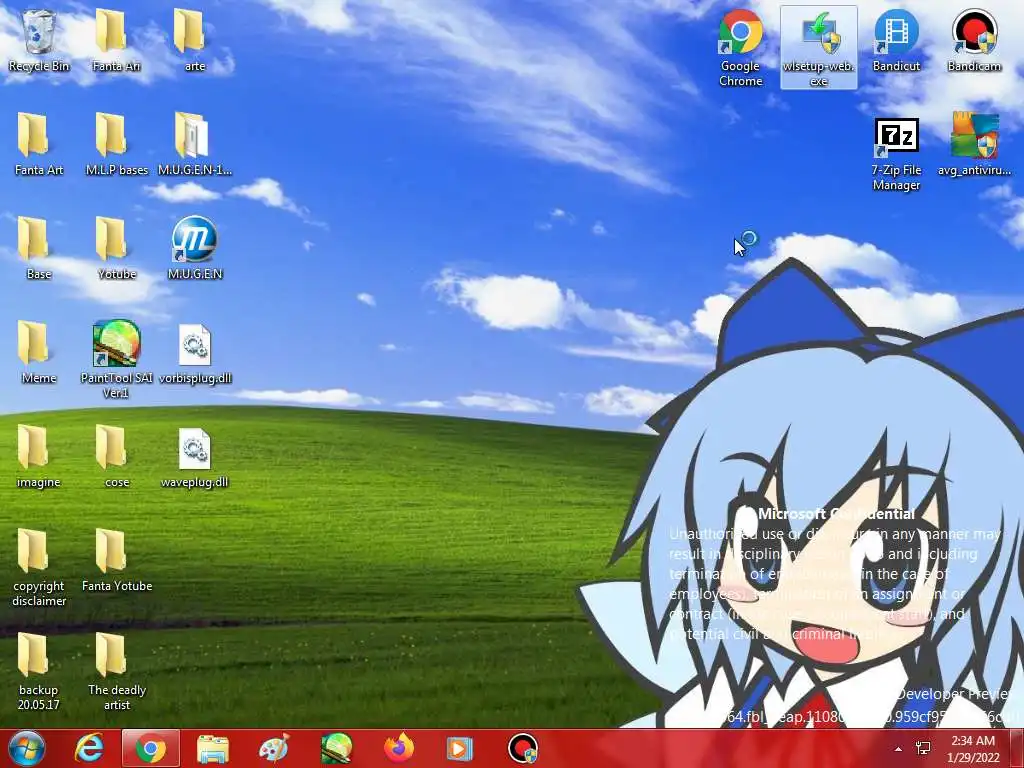Open the Windows Start menu orb
The width and height of the screenshot is (1024, 768).
(27, 748)
